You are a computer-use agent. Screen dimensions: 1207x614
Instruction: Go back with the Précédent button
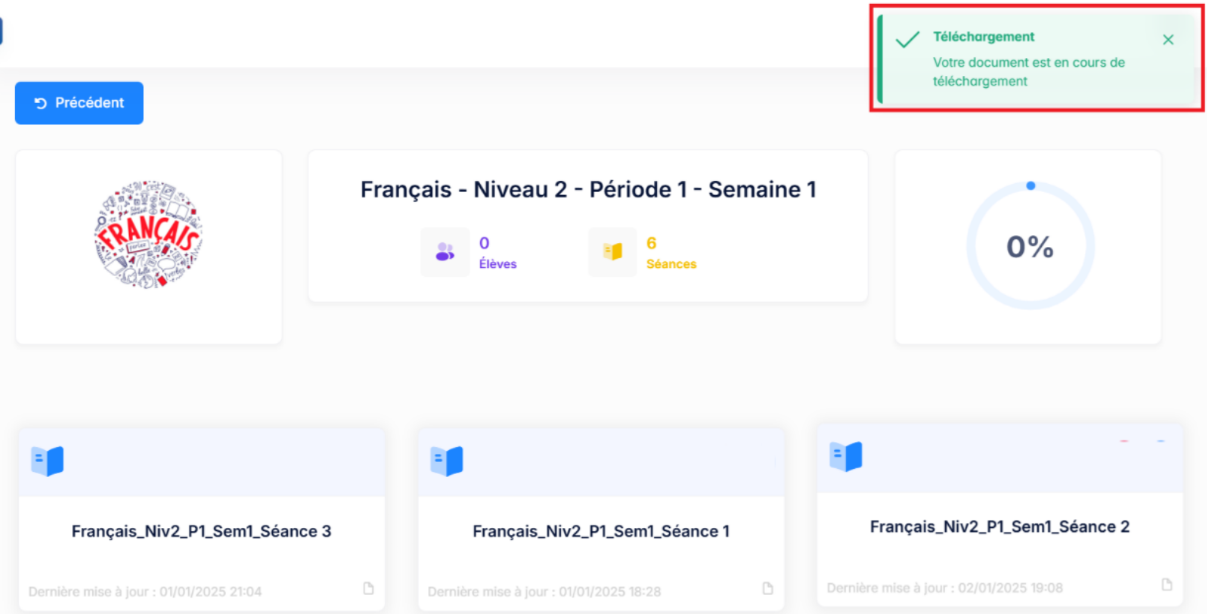(x=79, y=103)
